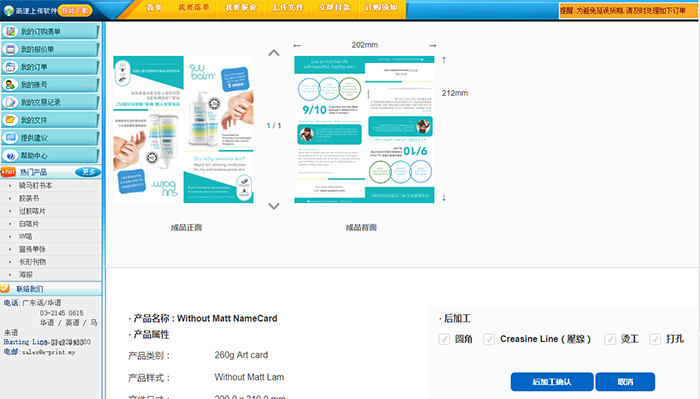Click the Without Matt Lam value

[x=249, y=377]
